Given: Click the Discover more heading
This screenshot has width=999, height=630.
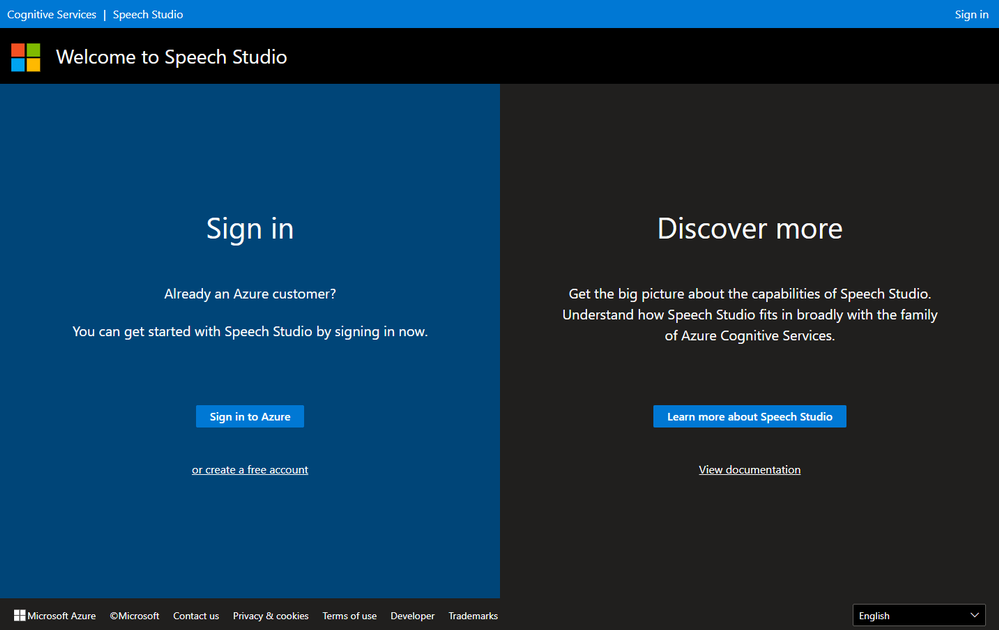Looking at the screenshot, I should [x=749, y=228].
